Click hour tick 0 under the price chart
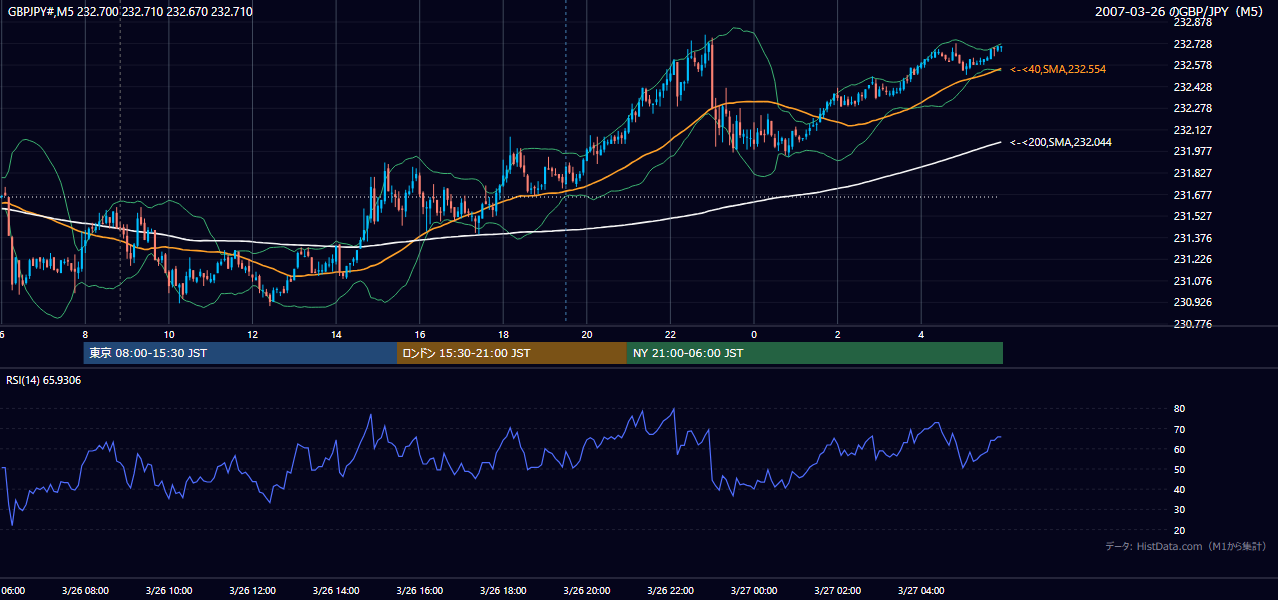The width and height of the screenshot is (1278, 600). click(754, 334)
